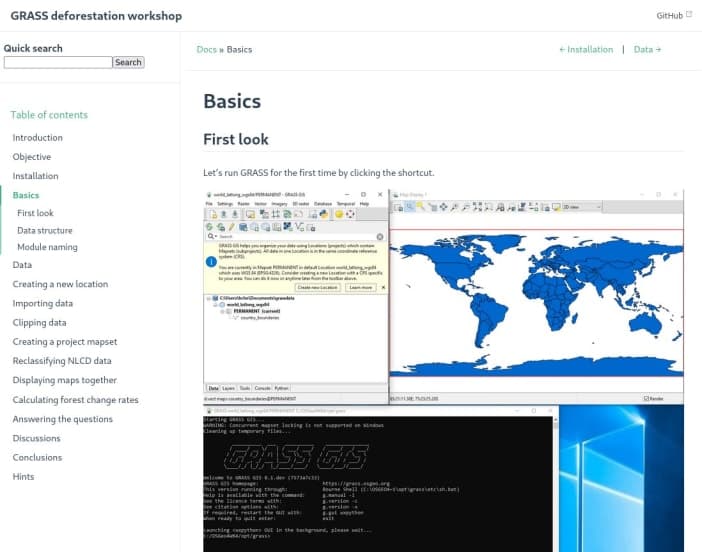Jump to Data structure subsection
The height and width of the screenshot is (552, 702).
point(45,230)
